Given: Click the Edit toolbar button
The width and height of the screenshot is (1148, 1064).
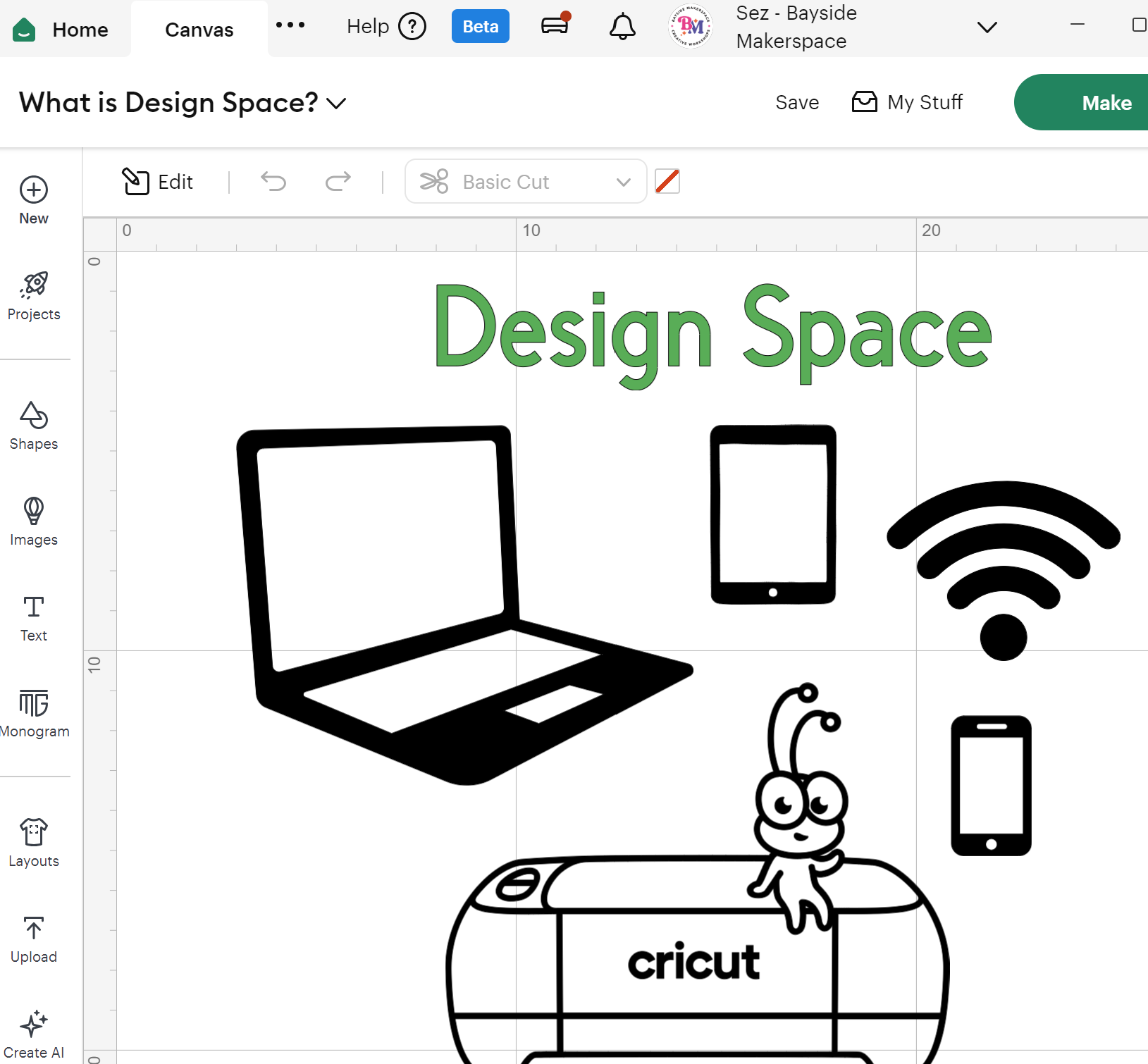Looking at the screenshot, I should click(x=157, y=182).
